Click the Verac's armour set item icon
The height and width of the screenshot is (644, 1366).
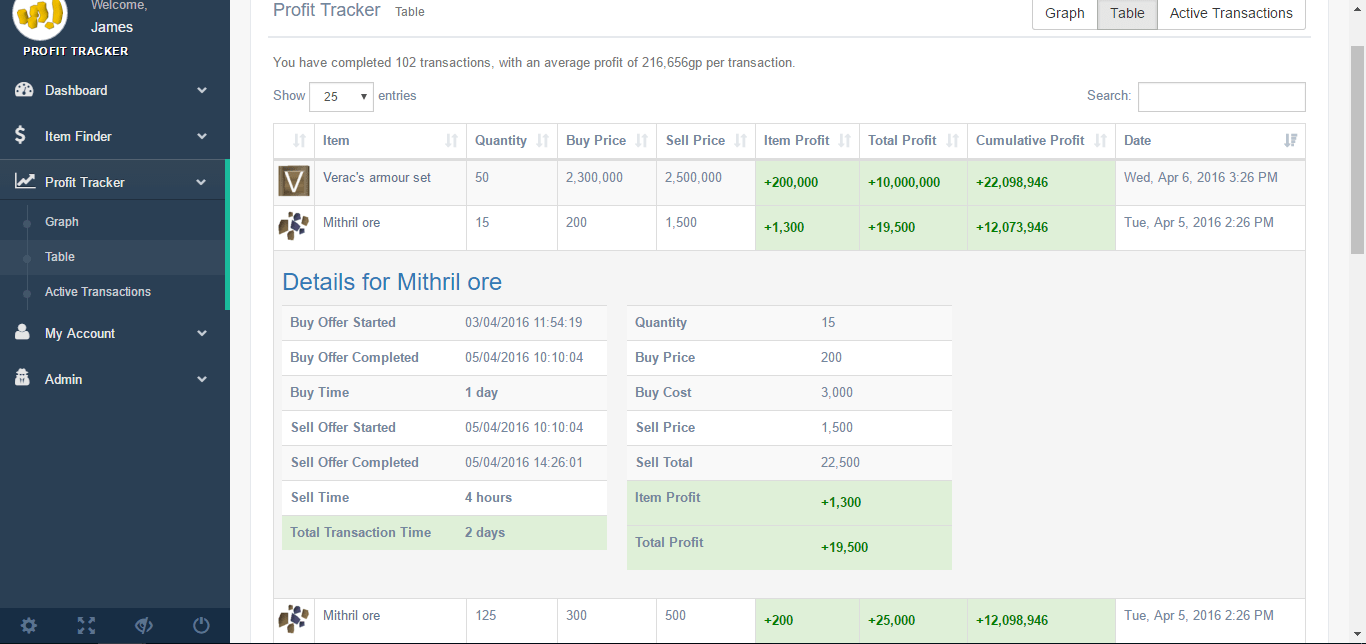click(x=294, y=182)
